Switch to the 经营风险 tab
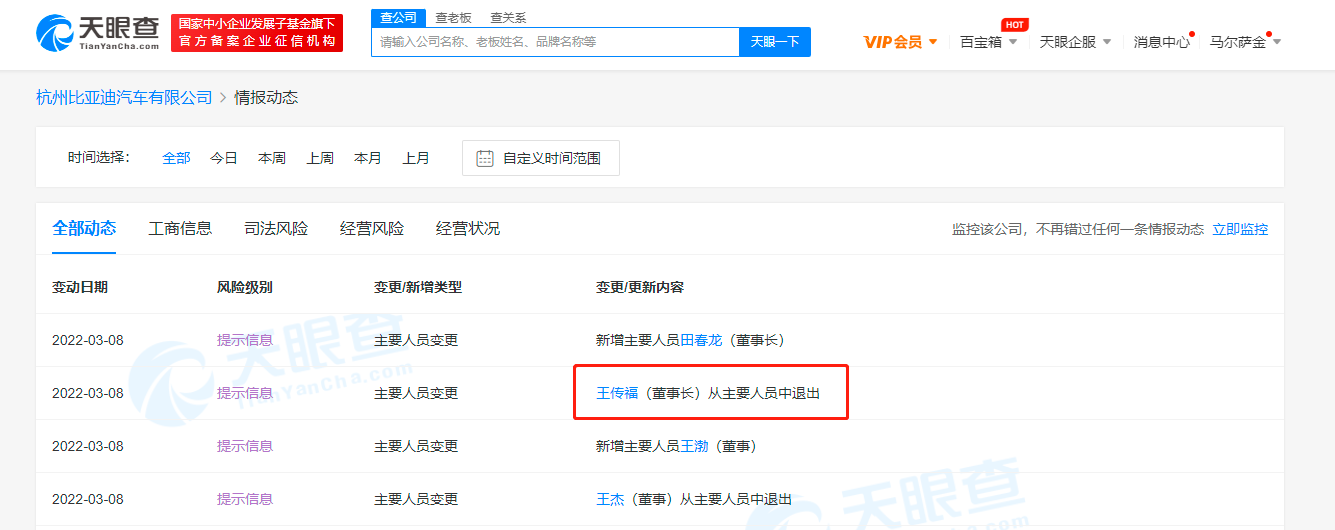 372,228
